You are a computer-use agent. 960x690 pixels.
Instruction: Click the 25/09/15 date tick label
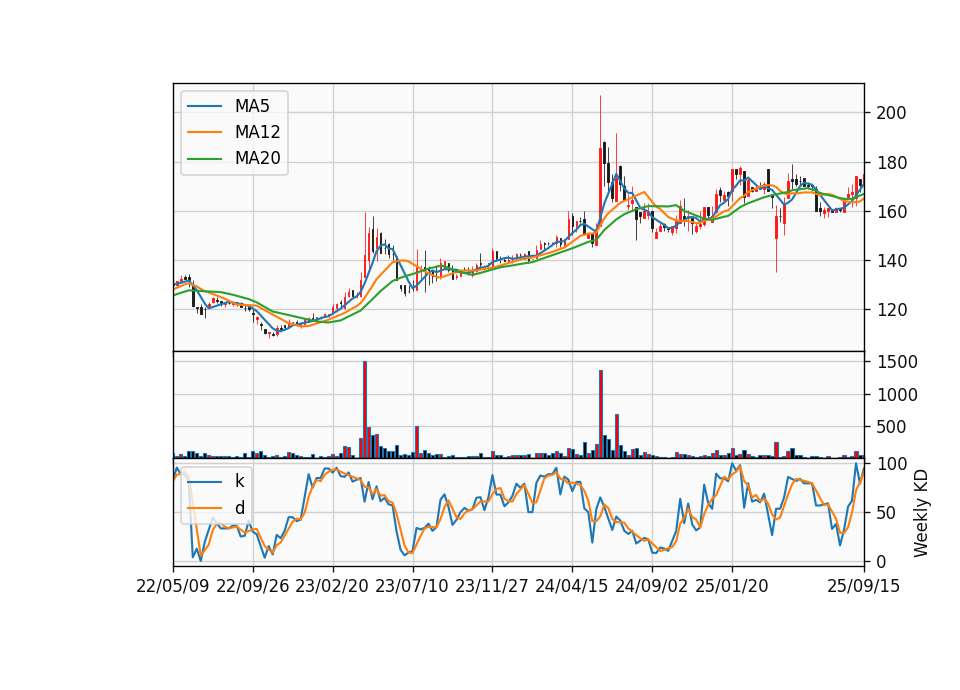(x=864, y=587)
